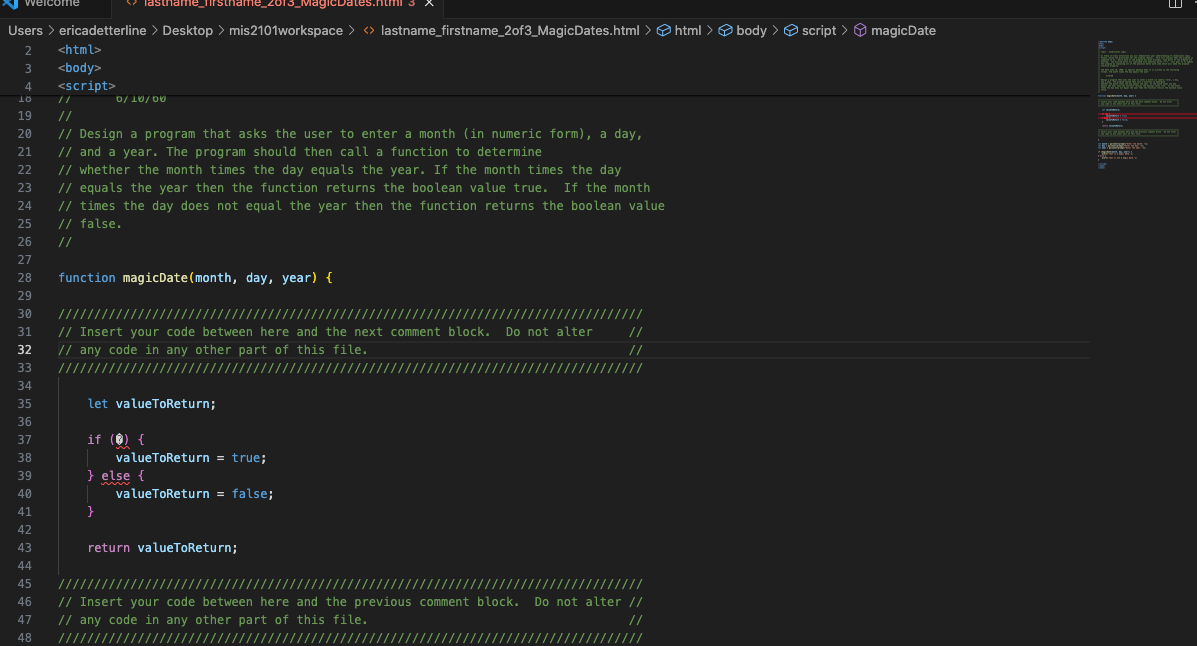Click 'return valueToReturn;' on line 43

162,547
